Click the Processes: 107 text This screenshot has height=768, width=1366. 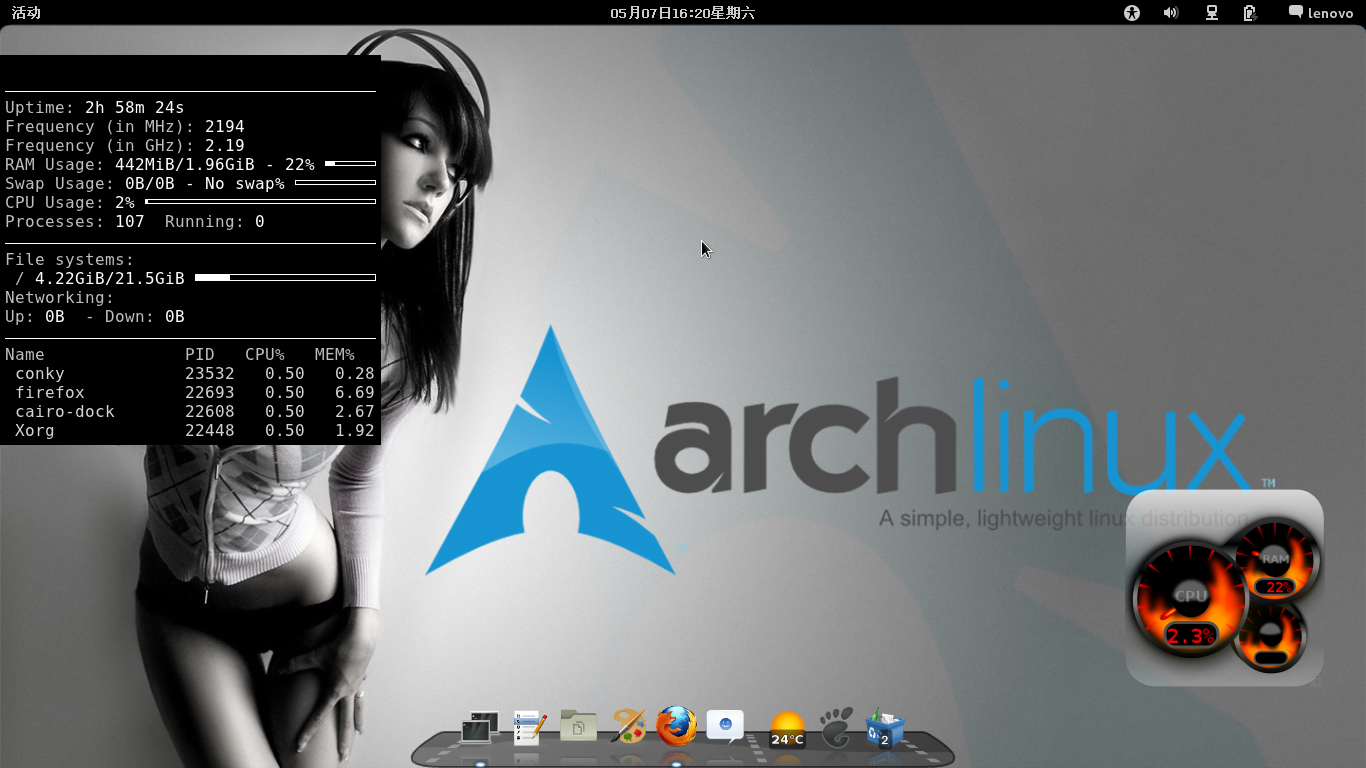tap(75, 222)
